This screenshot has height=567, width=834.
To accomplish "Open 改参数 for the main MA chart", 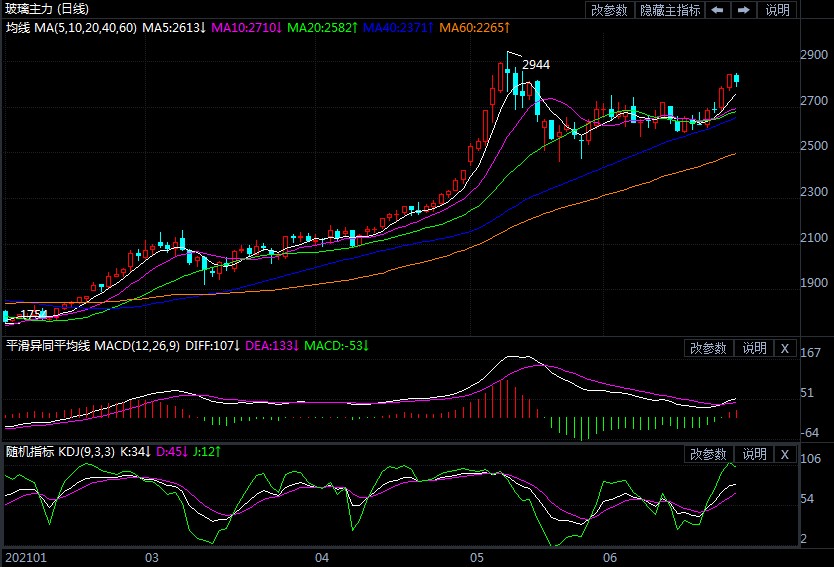I will [610, 10].
